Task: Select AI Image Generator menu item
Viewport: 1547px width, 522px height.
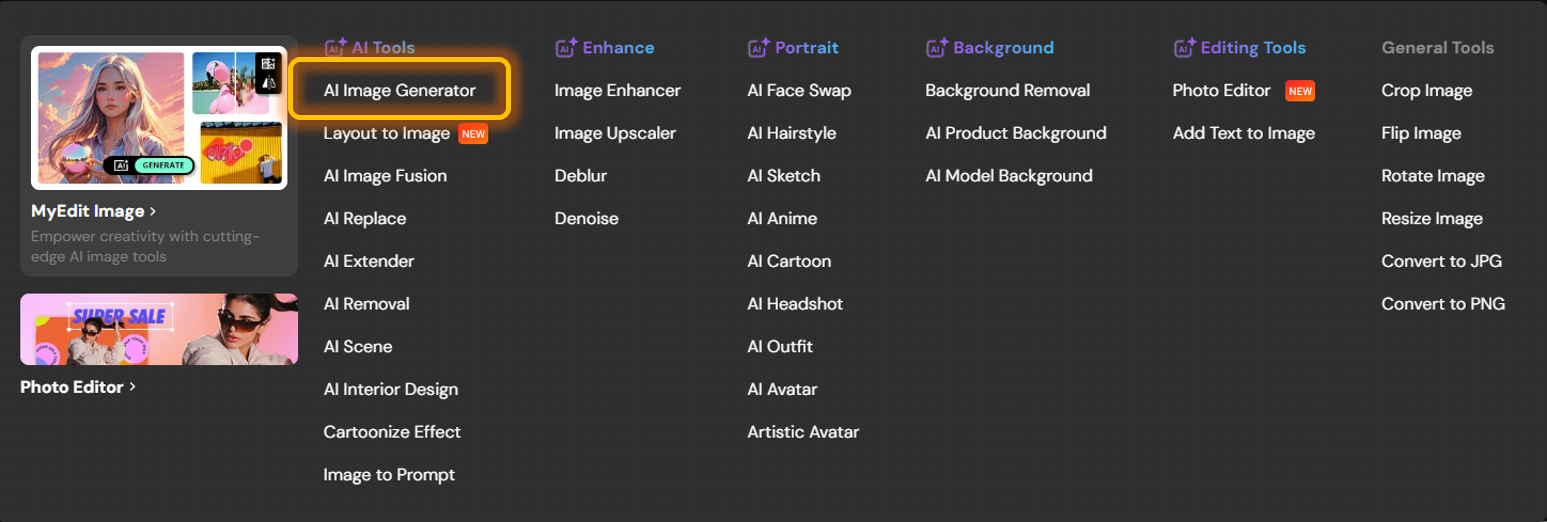Action: (x=400, y=90)
